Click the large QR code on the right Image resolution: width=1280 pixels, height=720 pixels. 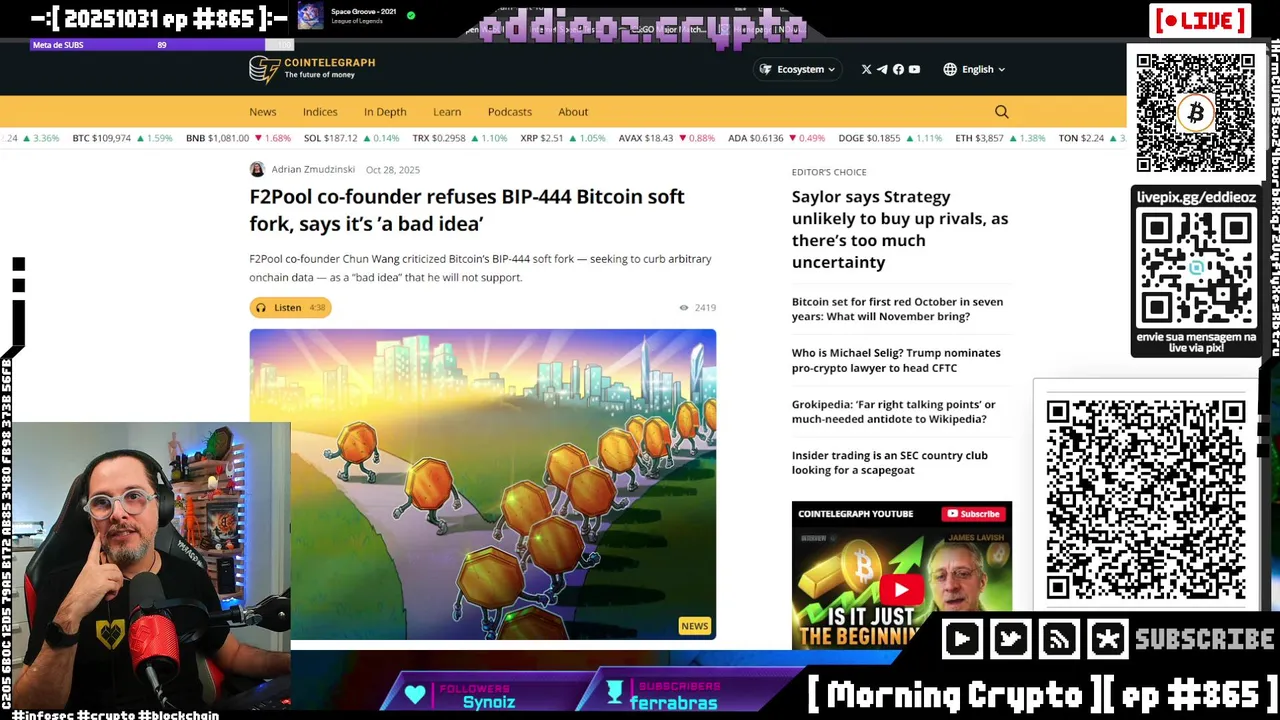[1146, 499]
